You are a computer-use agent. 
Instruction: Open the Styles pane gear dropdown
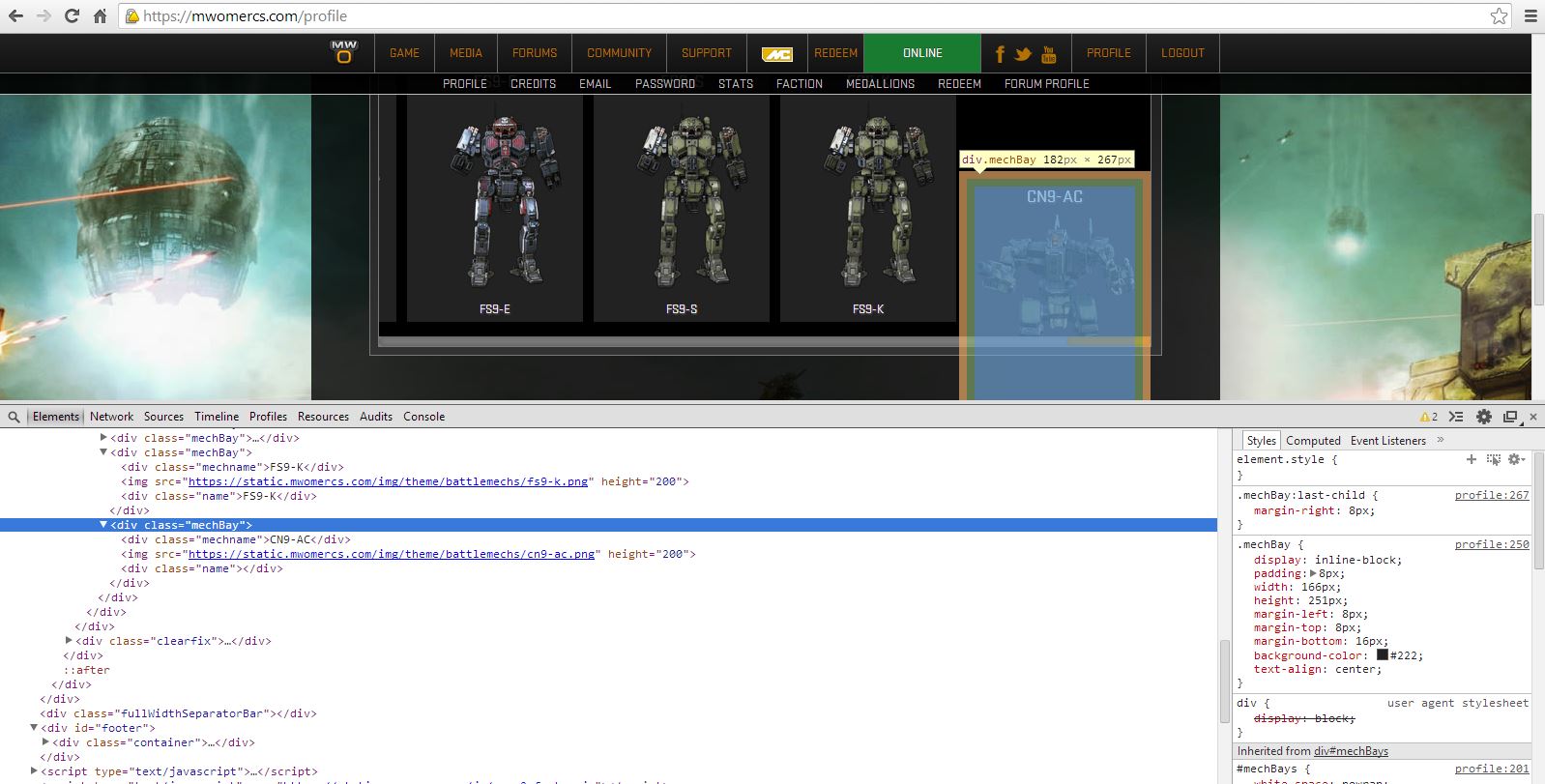pyautogui.click(x=1516, y=459)
